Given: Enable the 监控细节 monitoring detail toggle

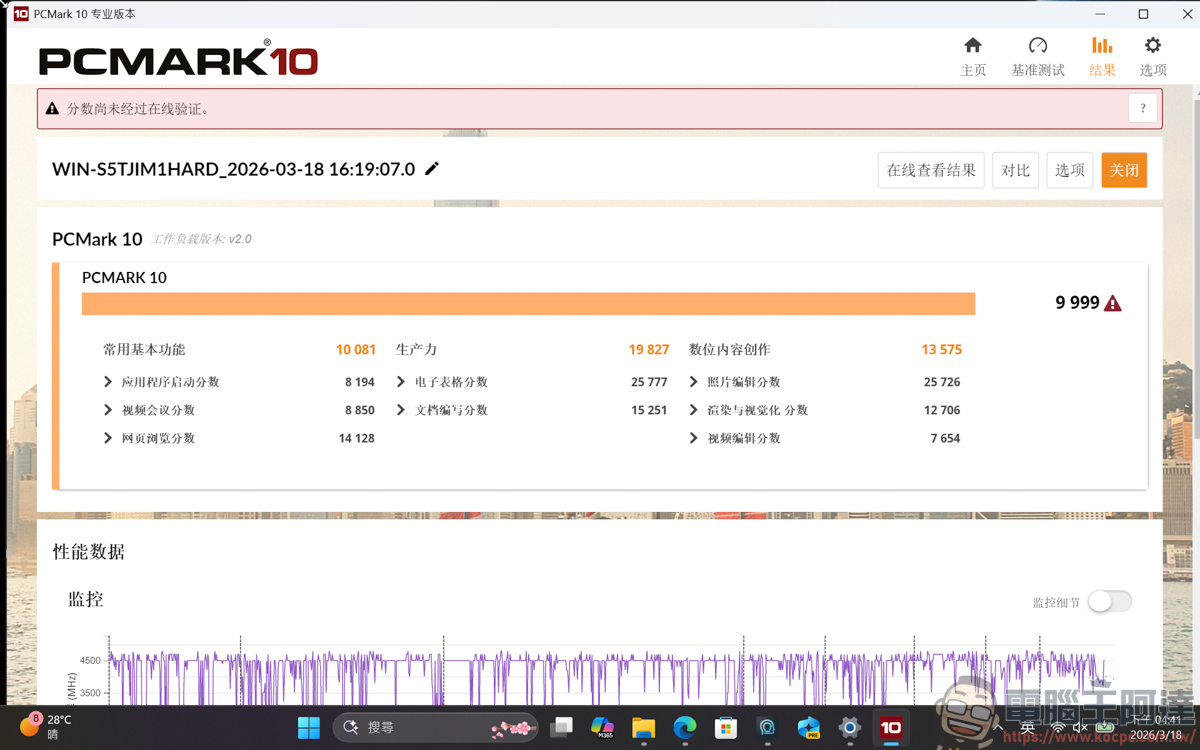Looking at the screenshot, I should click(x=1110, y=601).
